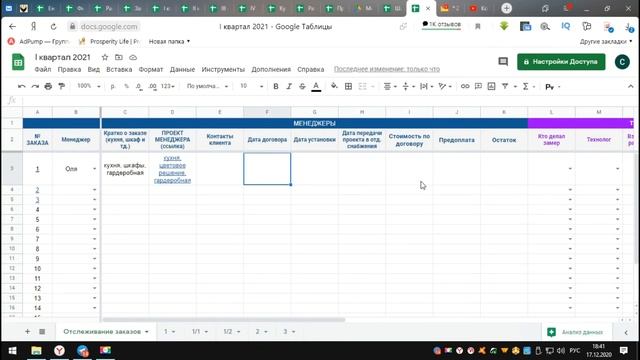This screenshot has width=640, height=360.
Task: Move the document to a folder
Action: [119, 57]
